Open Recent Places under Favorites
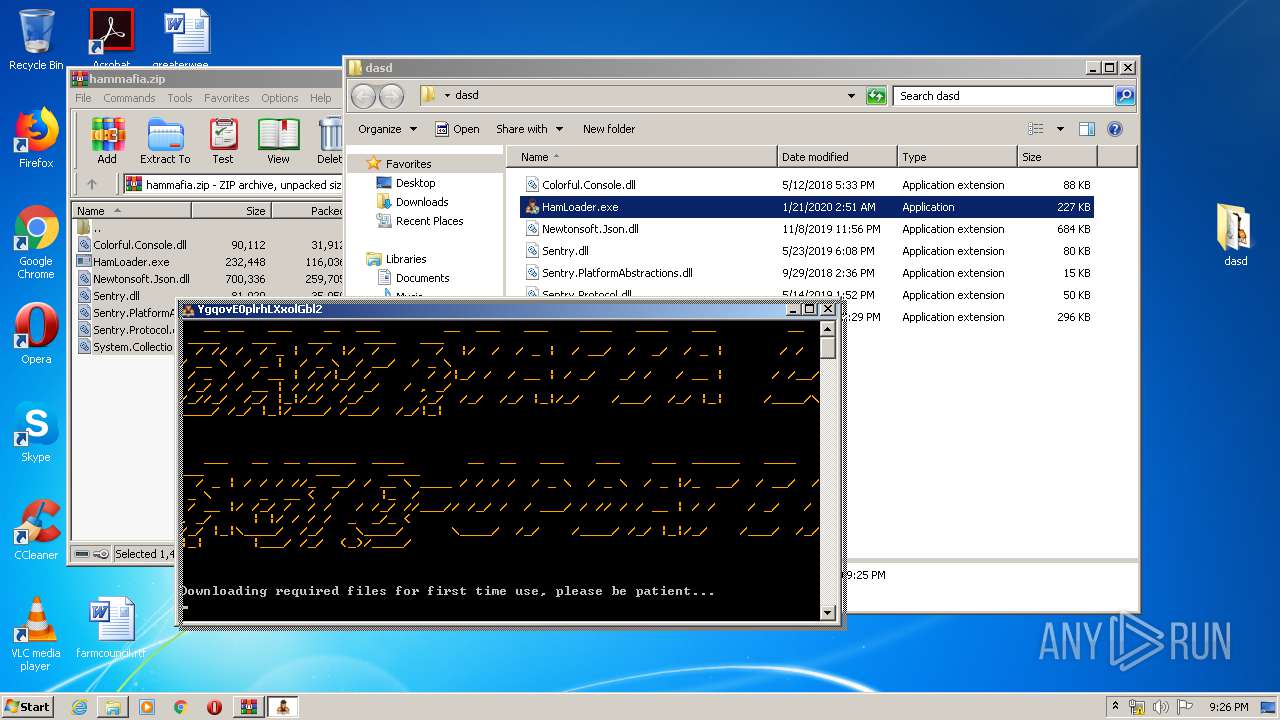Viewport: 1280px width, 720px height. coord(429,221)
